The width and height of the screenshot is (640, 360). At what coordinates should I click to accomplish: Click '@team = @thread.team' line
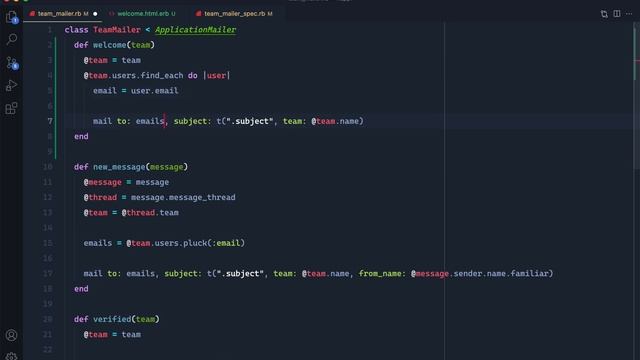131,213
